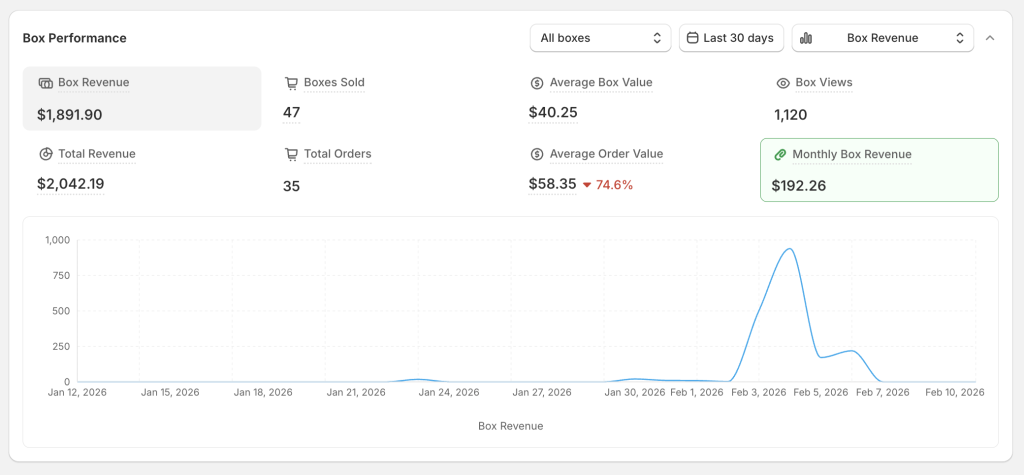Click the Average Order Value label
The height and width of the screenshot is (475, 1024).
pyautogui.click(x=606, y=154)
